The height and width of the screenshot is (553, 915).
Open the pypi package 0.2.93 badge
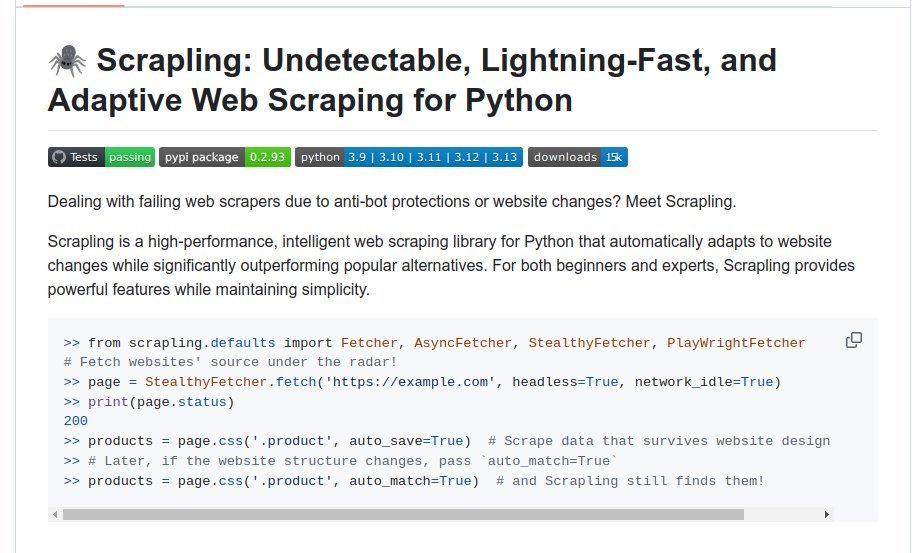[225, 157]
